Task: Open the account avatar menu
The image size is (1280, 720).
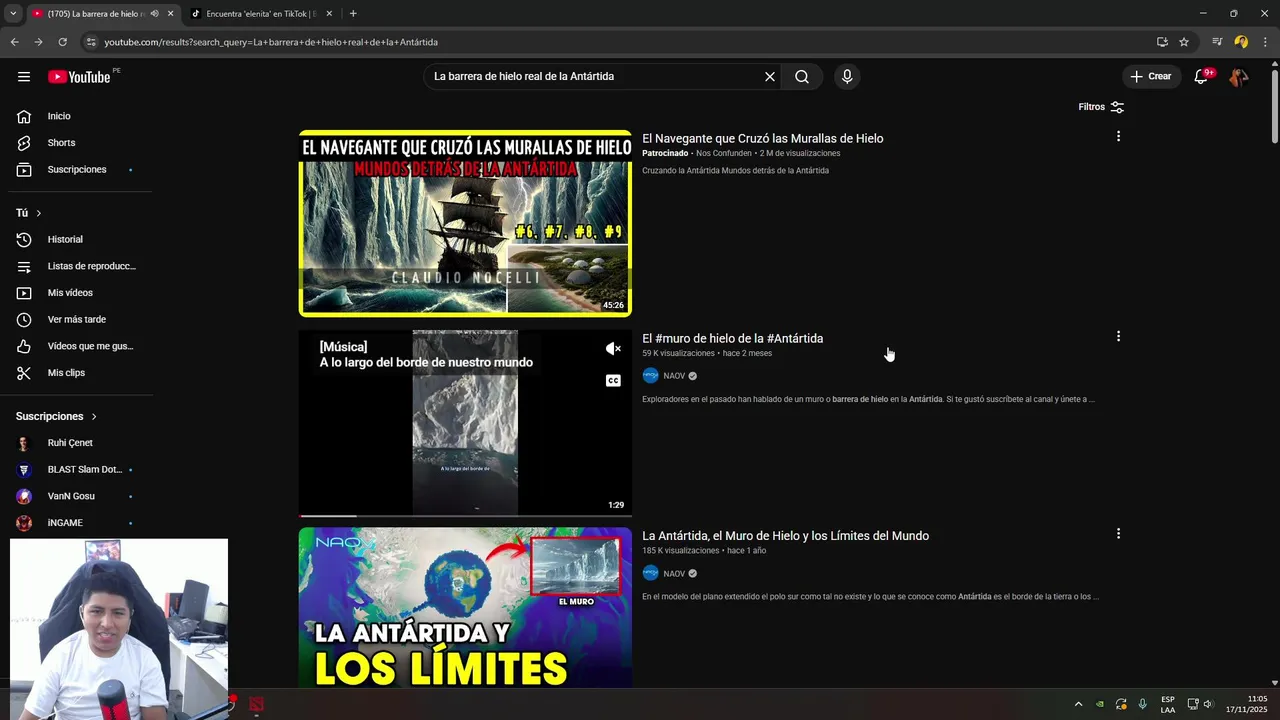Action: (x=1238, y=77)
